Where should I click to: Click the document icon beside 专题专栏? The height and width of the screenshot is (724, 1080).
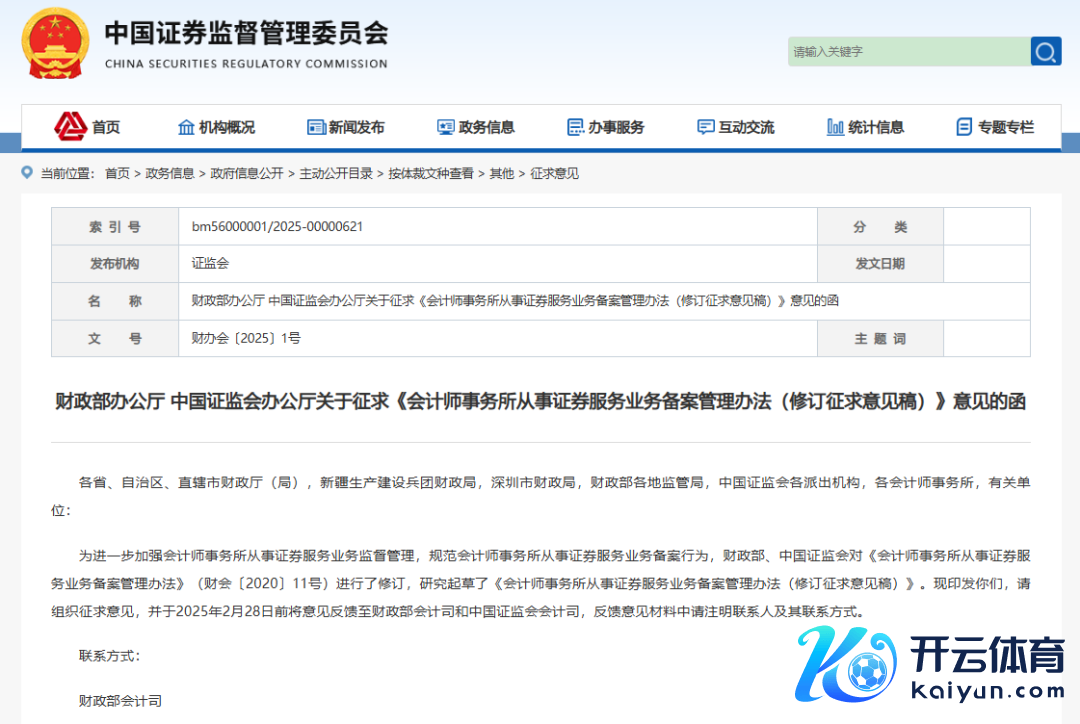pos(964,127)
